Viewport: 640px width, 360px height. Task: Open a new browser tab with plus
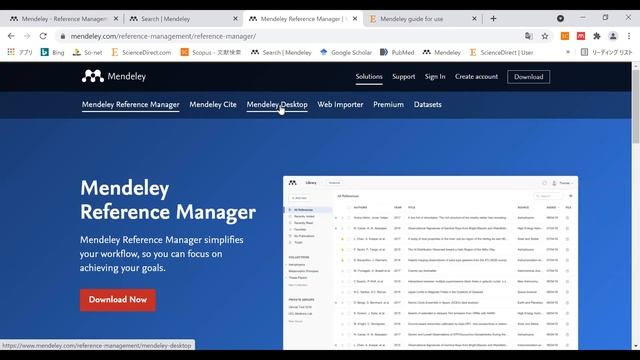coord(493,18)
